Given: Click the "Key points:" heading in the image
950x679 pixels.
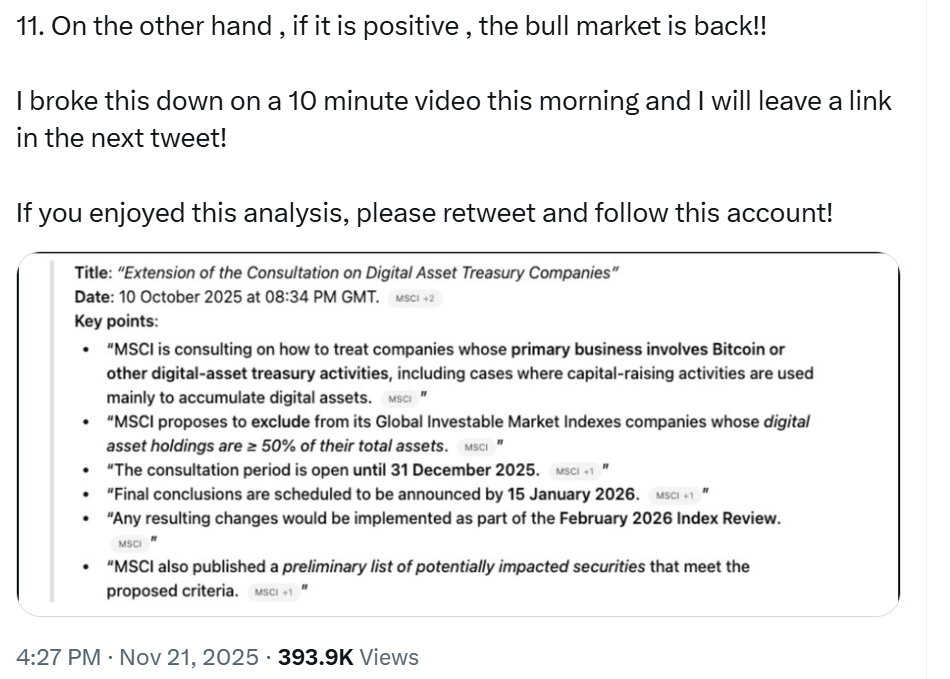Looking at the screenshot, I should coord(116,322).
